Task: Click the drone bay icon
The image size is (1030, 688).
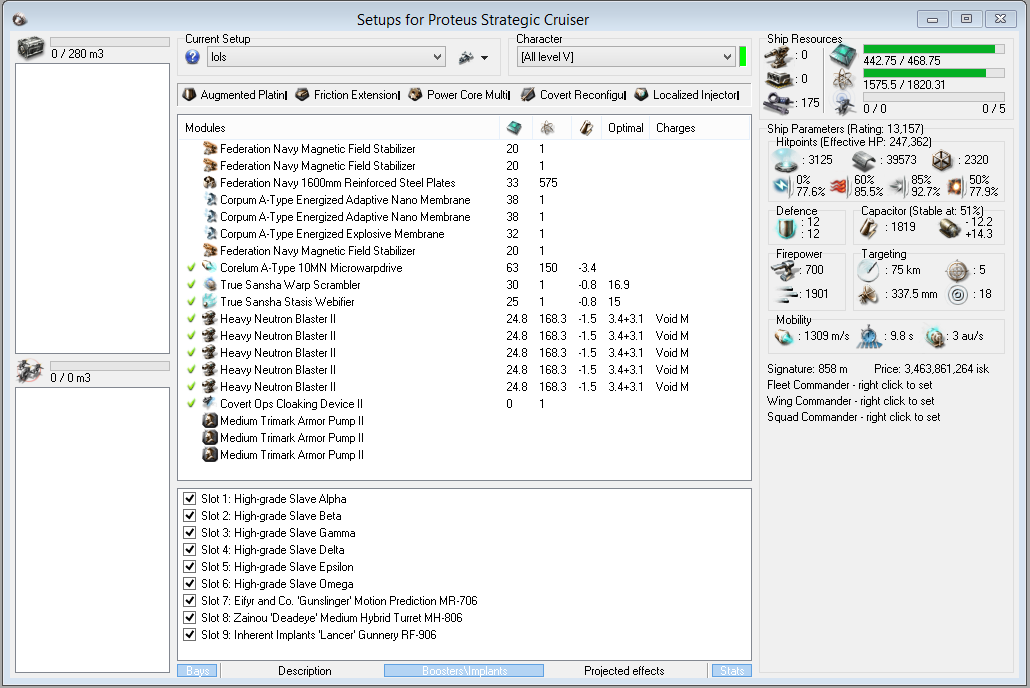Action: pyautogui.click(x=30, y=371)
